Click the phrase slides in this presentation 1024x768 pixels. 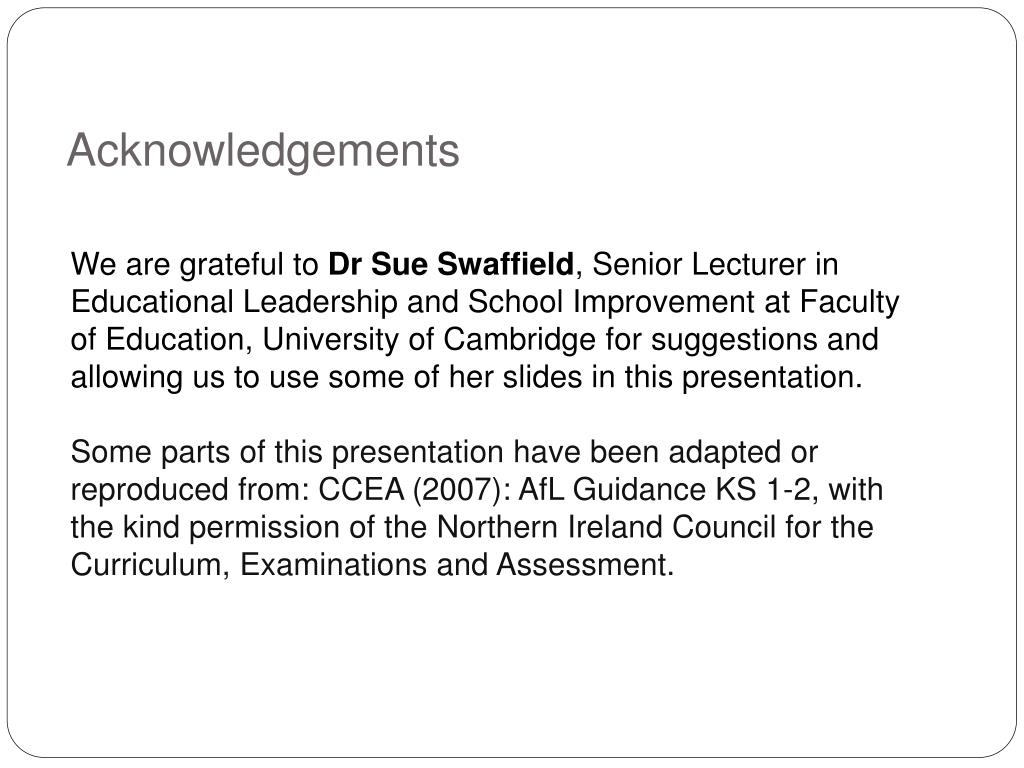[682, 377]
